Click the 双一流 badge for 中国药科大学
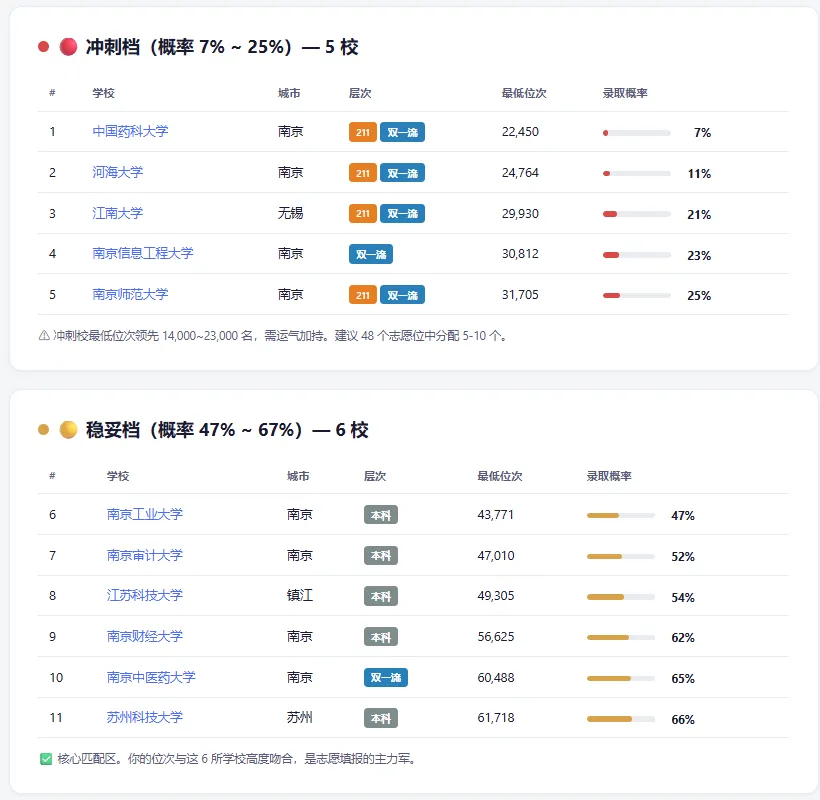 [x=402, y=132]
